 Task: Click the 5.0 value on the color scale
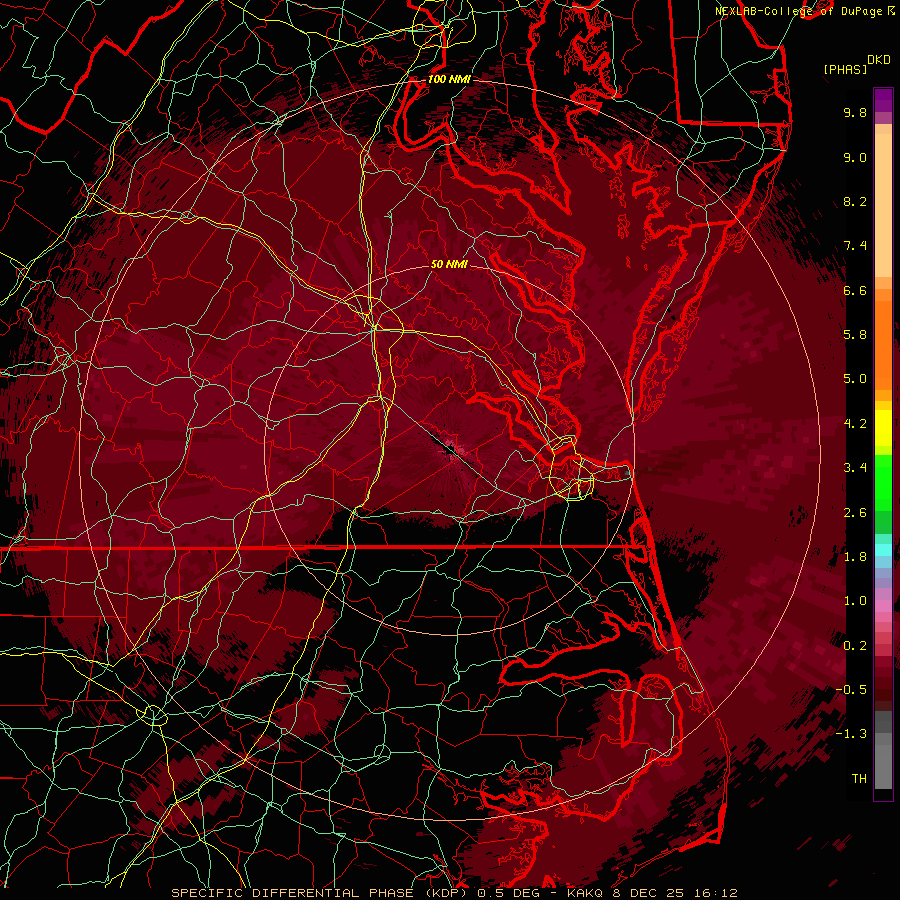[x=855, y=379]
